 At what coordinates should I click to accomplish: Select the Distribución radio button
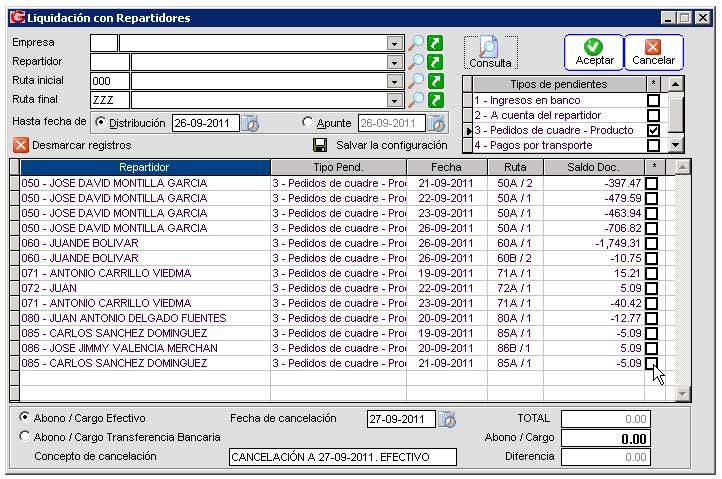click(x=100, y=122)
